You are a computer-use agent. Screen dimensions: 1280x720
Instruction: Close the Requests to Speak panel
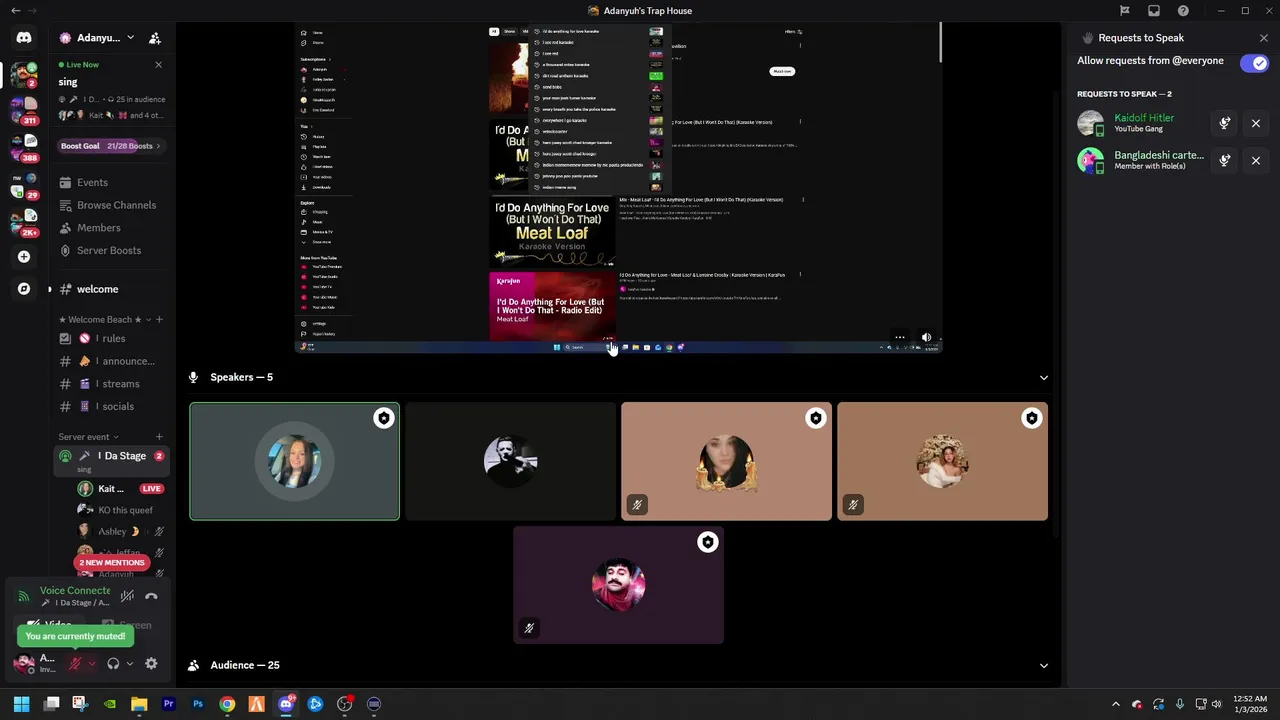pyautogui.click(x=1264, y=38)
